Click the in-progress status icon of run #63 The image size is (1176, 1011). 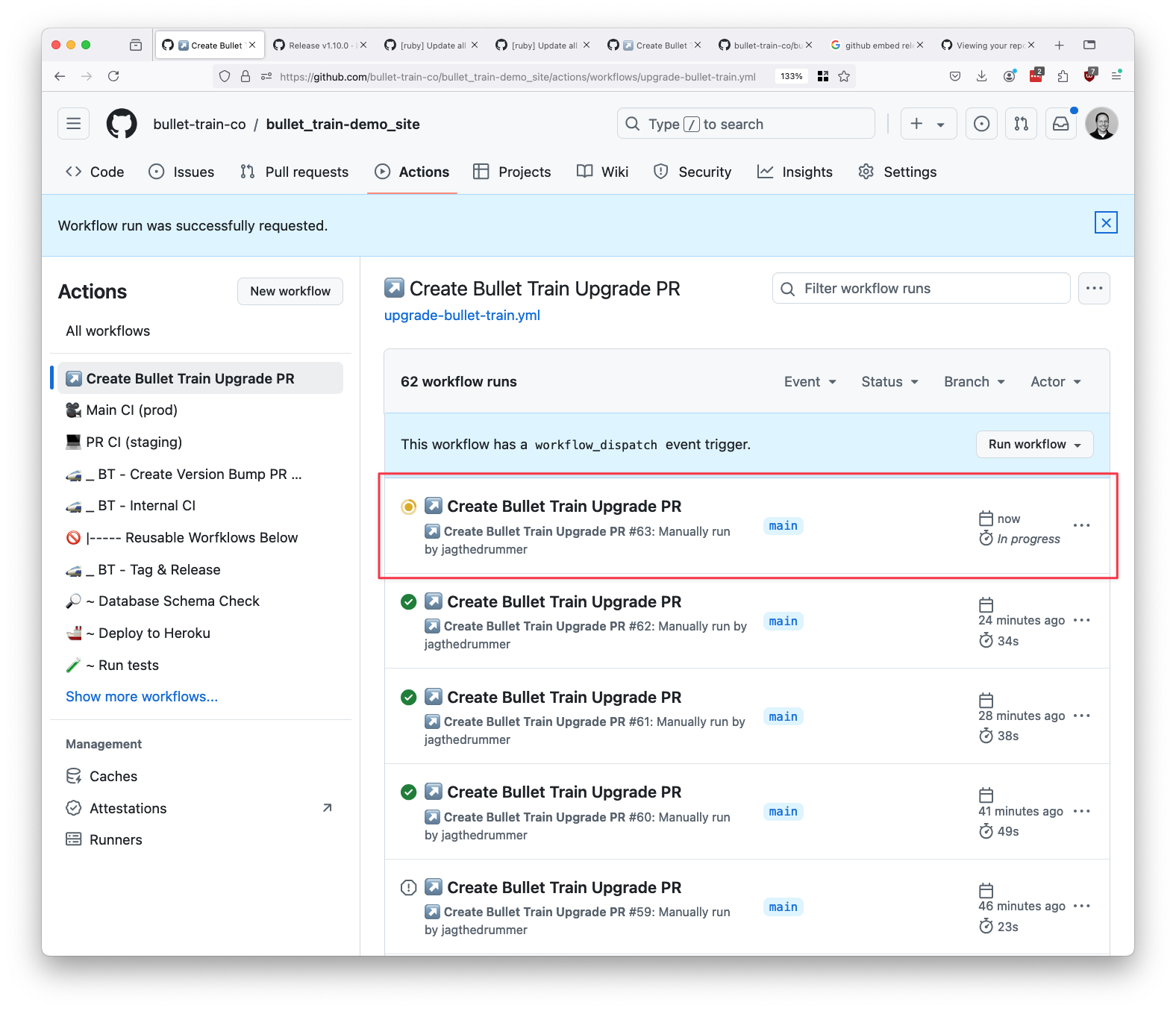tap(409, 507)
